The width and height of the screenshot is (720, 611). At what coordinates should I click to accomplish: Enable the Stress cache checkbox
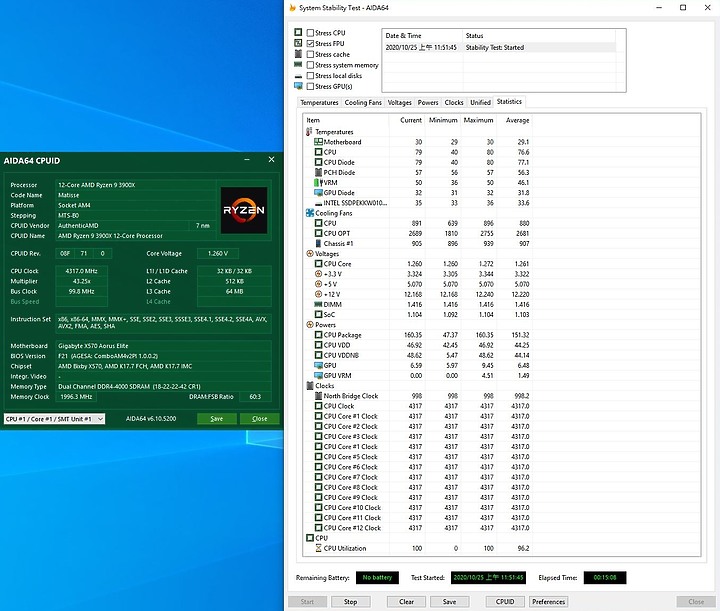tap(310, 54)
